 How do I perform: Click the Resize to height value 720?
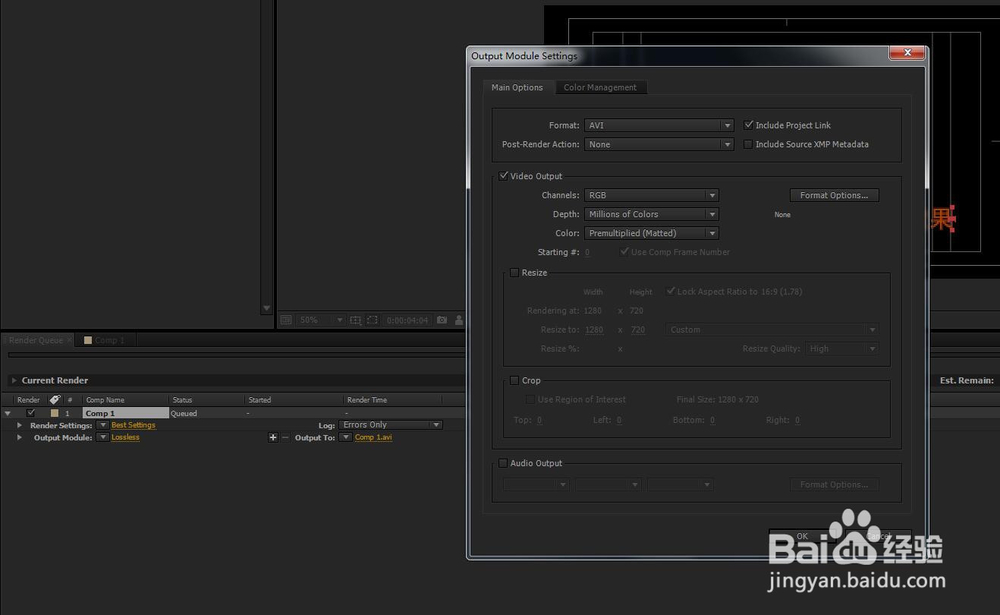pyautogui.click(x=638, y=330)
